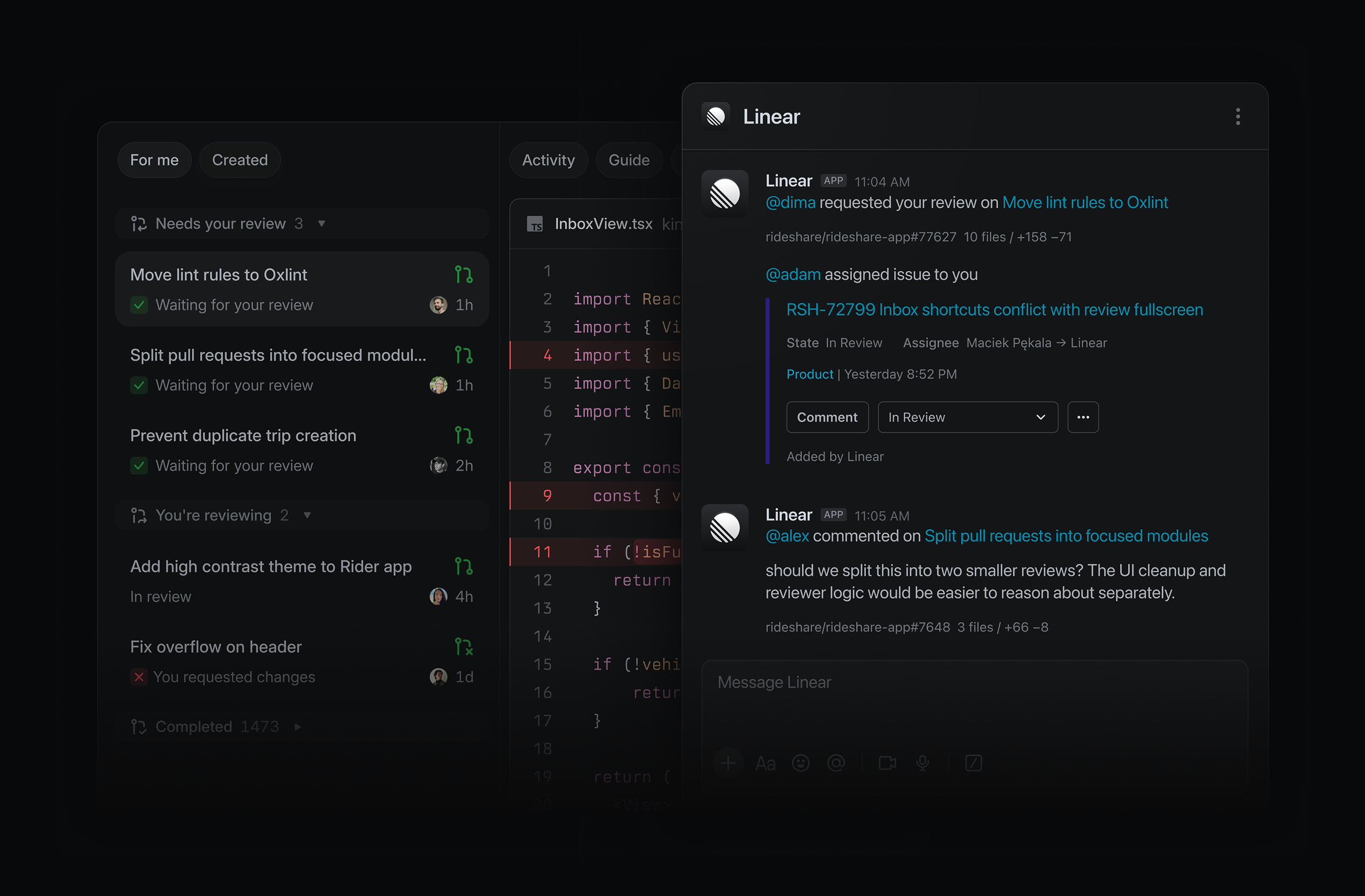Click green check on Move lint rules row
This screenshot has height=896, width=1365.
139,305
